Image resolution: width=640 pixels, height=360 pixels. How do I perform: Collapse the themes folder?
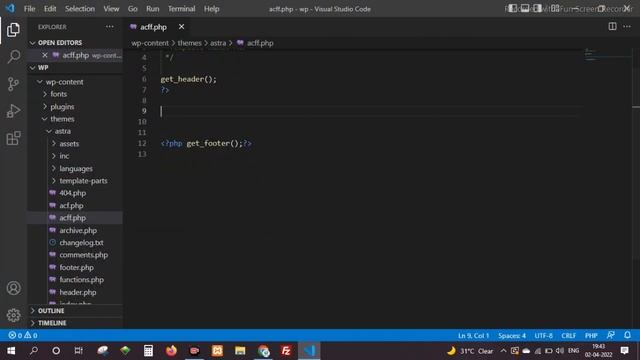pyautogui.click(x=44, y=119)
